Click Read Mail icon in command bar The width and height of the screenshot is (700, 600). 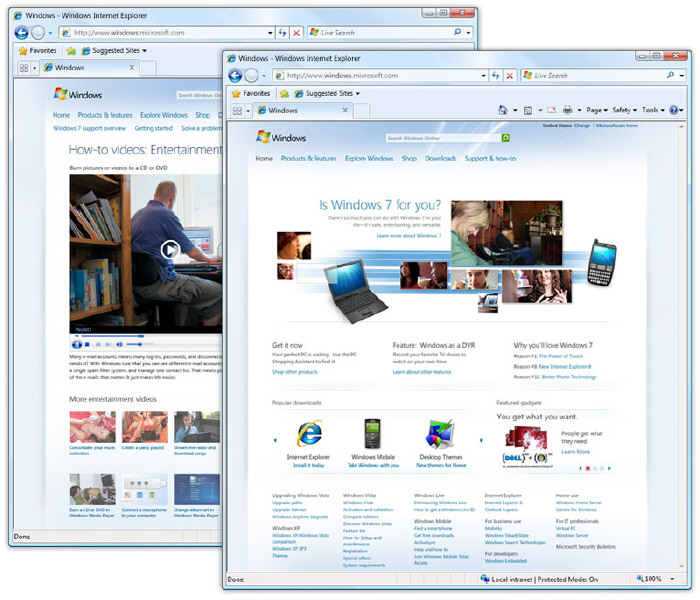tap(551, 110)
